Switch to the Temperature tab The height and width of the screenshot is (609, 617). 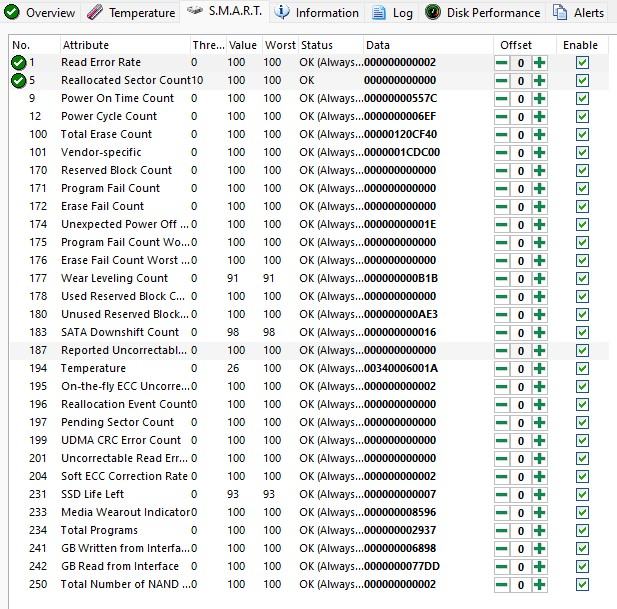coord(131,13)
